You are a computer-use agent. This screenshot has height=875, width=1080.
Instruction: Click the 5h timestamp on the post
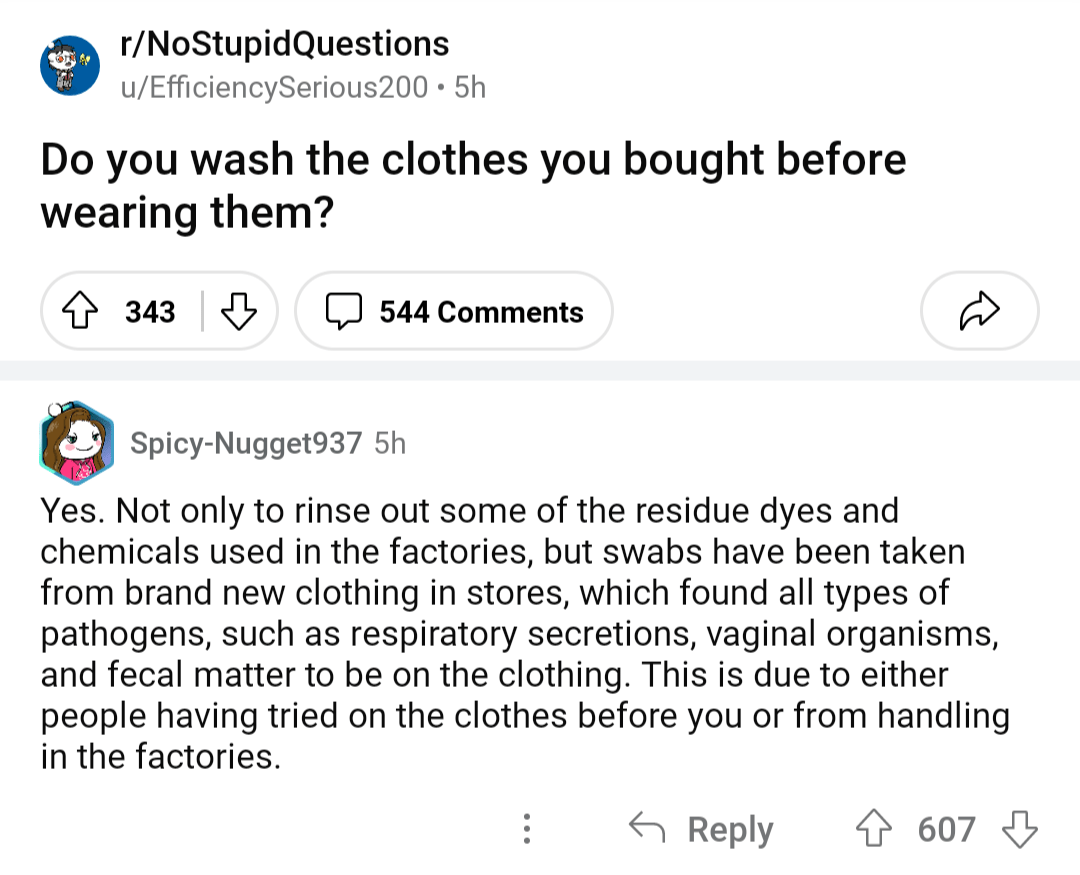tap(470, 87)
